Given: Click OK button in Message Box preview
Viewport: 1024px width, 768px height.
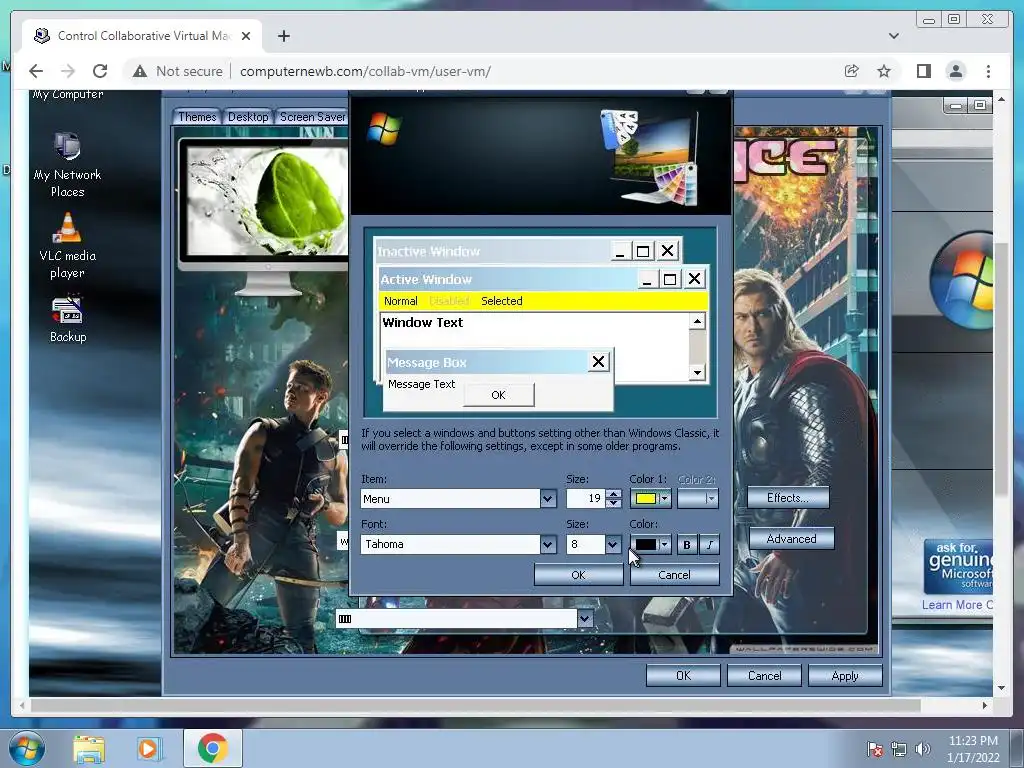Looking at the screenshot, I should [x=498, y=395].
